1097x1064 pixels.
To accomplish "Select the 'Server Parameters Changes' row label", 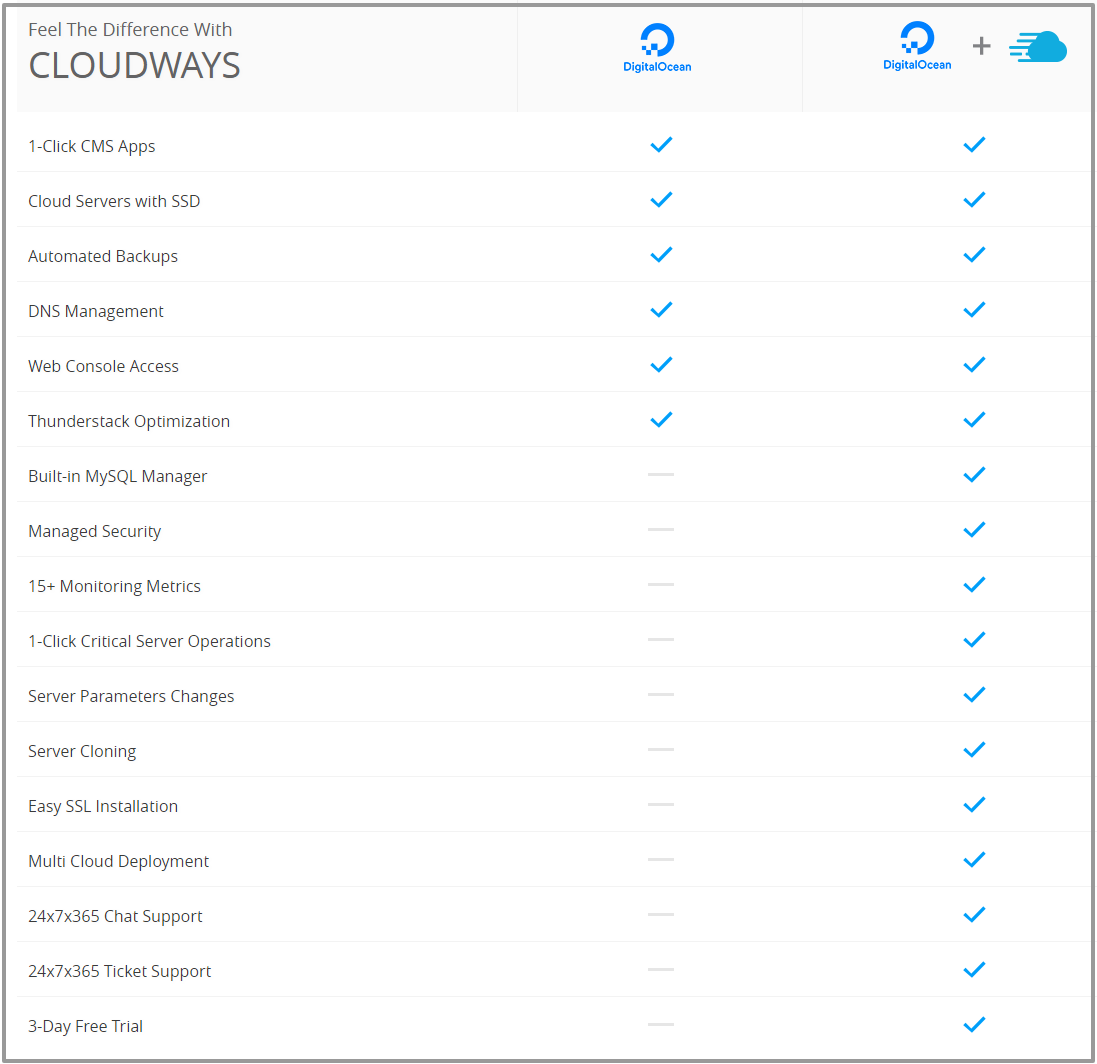I will coord(131,697).
